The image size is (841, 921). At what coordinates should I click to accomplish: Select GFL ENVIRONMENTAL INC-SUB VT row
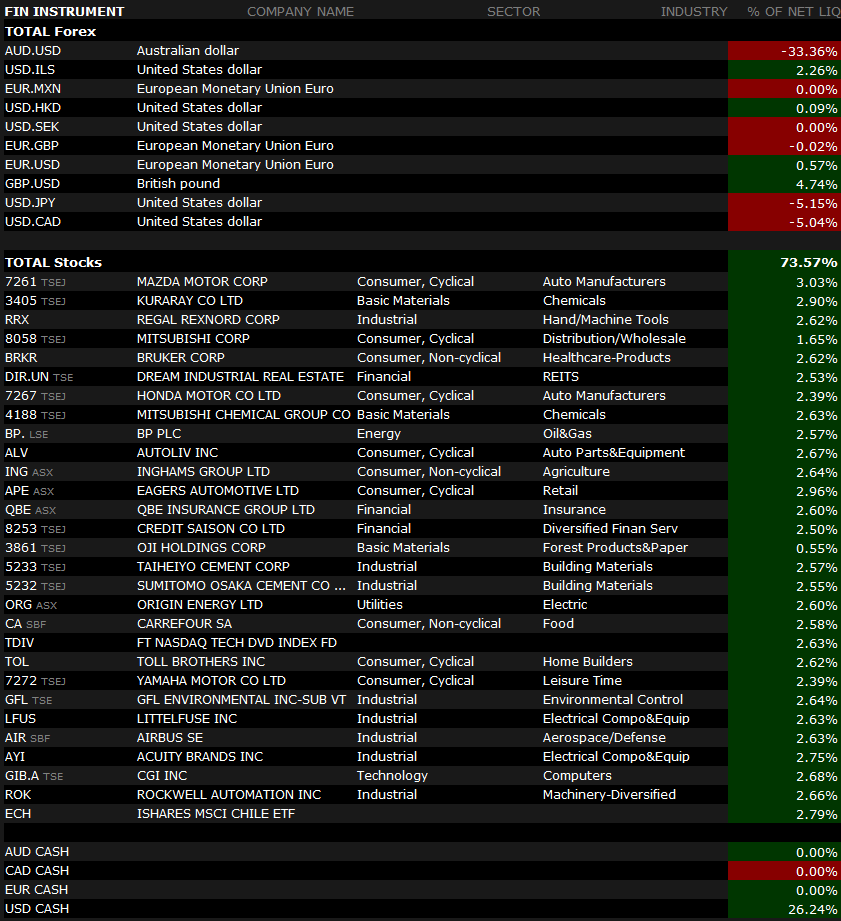[420, 700]
